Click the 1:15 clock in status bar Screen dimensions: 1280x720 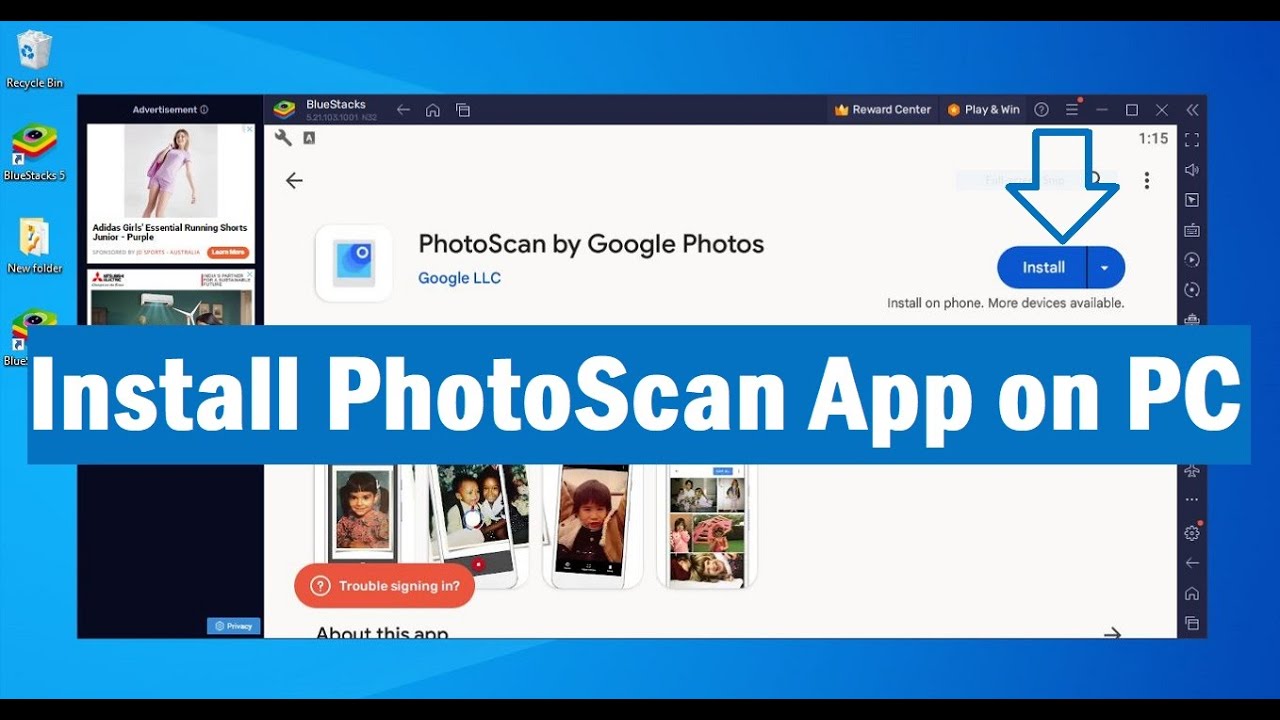[x=1153, y=139]
